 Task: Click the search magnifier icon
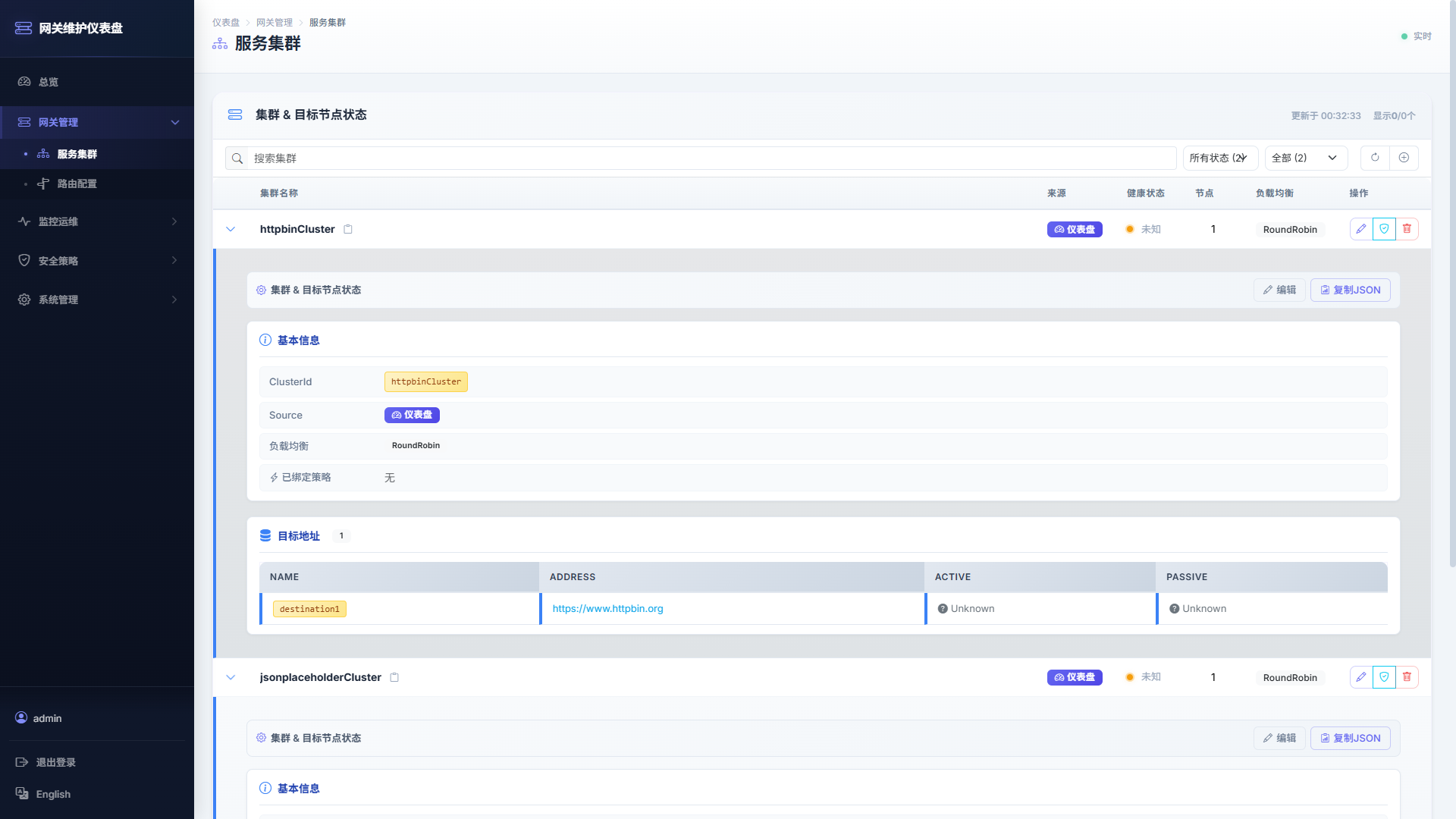(237, 158)
